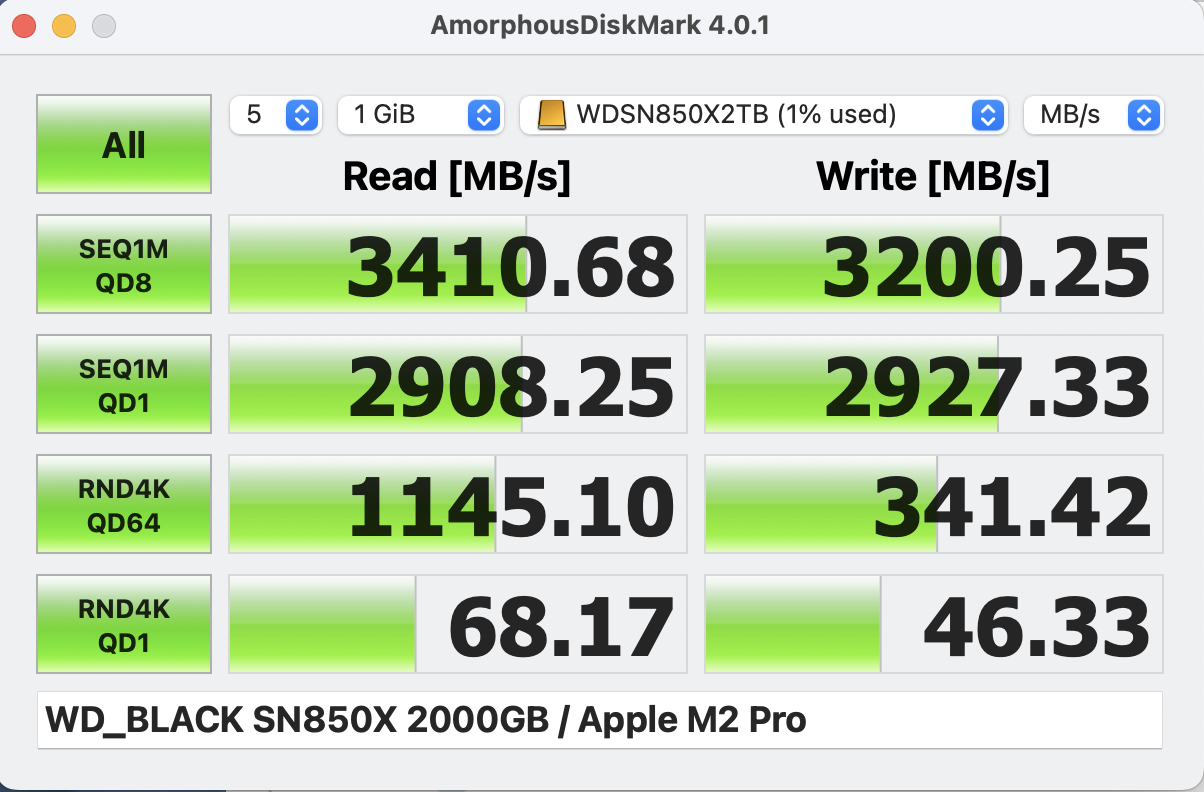Screen dimensions: 1204x792
Task: Open the test count dropdown showing 5
Action: click(275, 115)
